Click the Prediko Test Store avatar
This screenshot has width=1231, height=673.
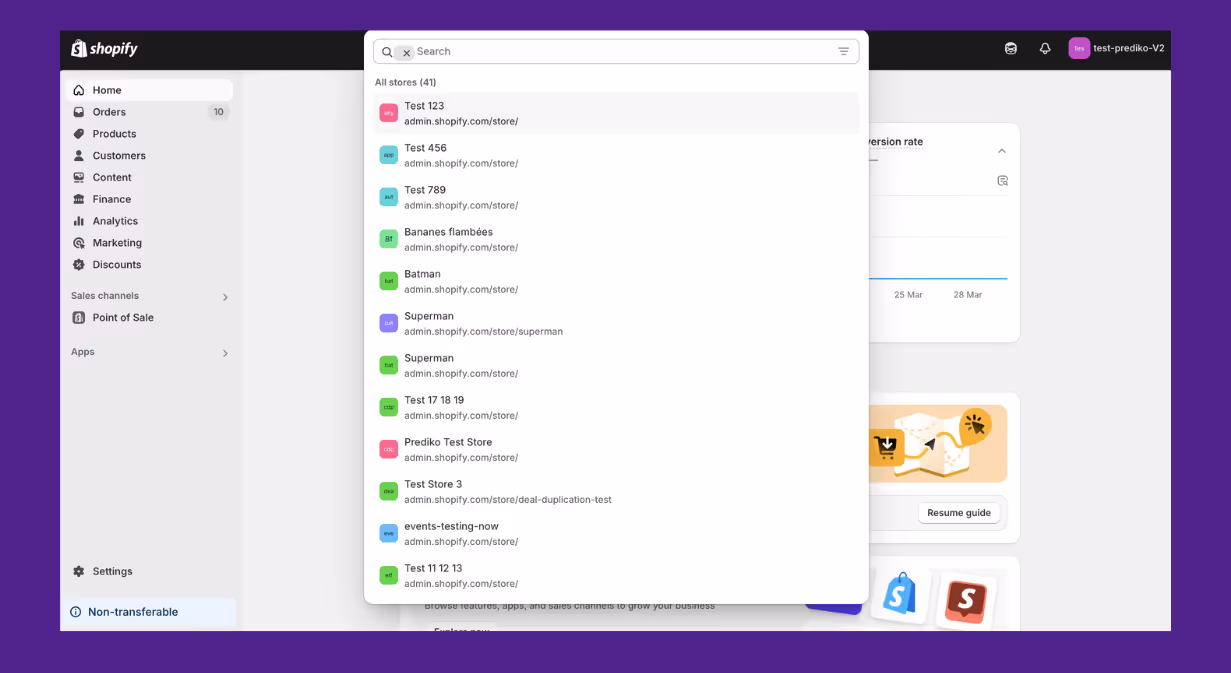389,449
